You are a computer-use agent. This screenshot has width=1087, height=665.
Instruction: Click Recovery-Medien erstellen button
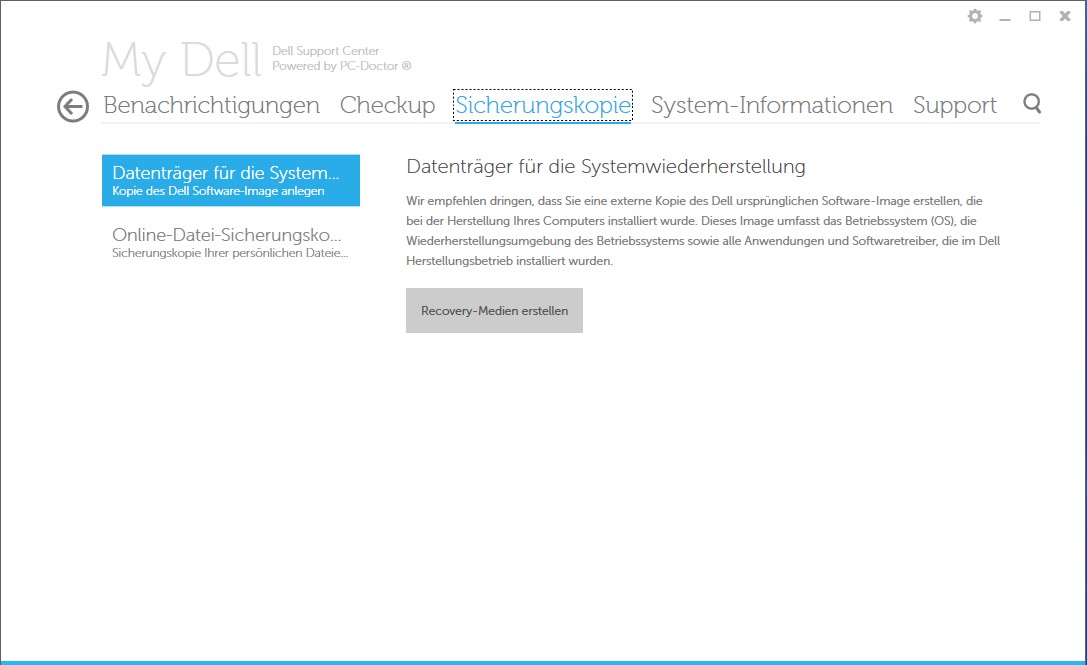[x=494, y=311]
